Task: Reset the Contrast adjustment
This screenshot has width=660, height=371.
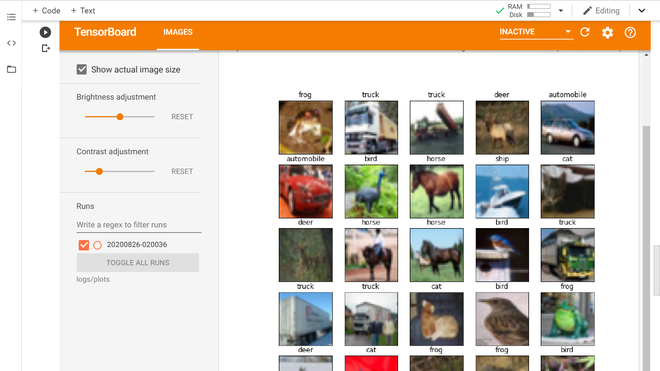Action: tap(182, 171)
